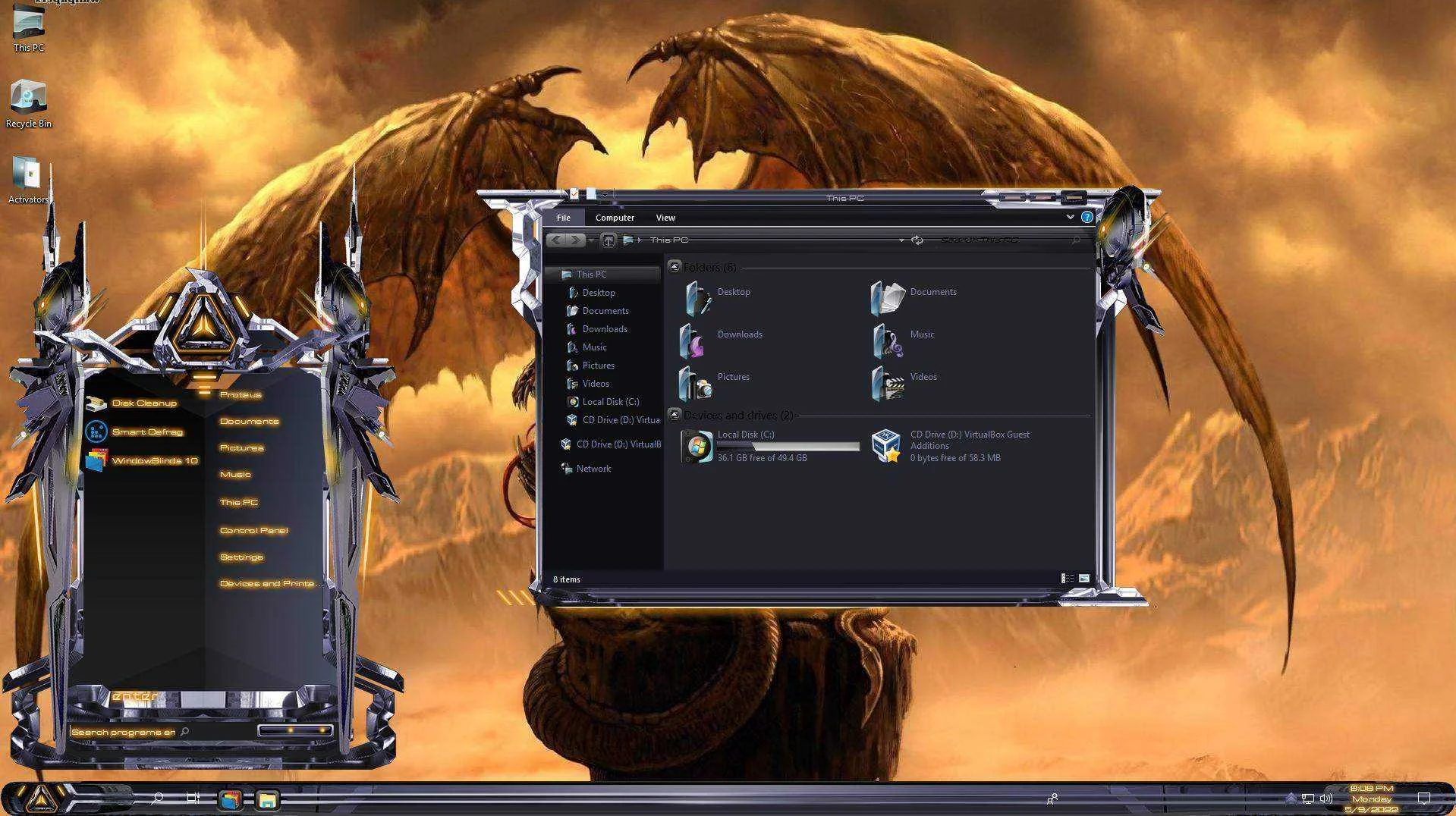
Task: Collapse the Devices and drives (2) group
Action: [x=674, y=415]
